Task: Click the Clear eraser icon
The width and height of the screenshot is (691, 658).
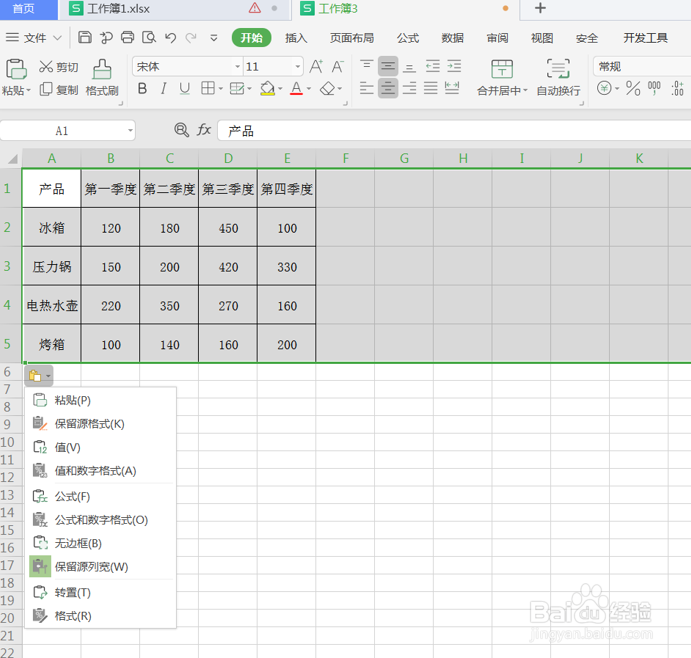Action: [327, 89]
